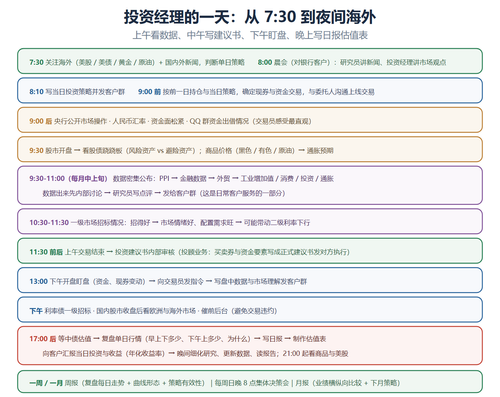The width and height of the screenshot is (500, 397).
Task: Click line starting "数据出来先内部讨论"
Action: tap(164, 193)
